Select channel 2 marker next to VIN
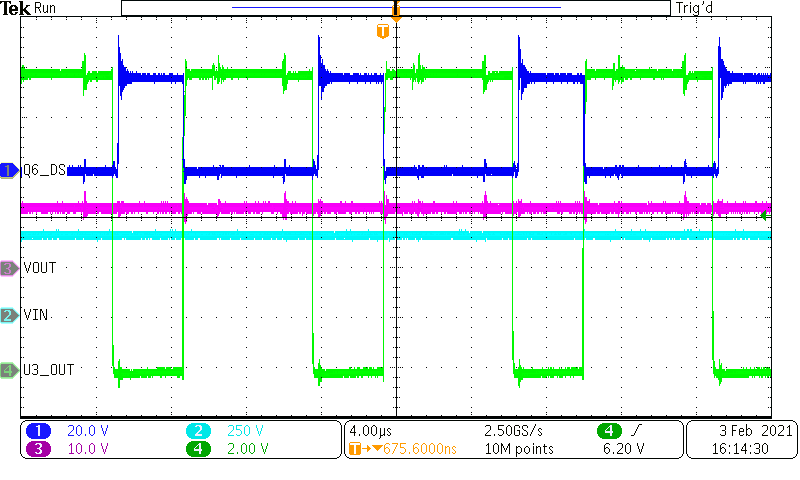 point(9,316)
